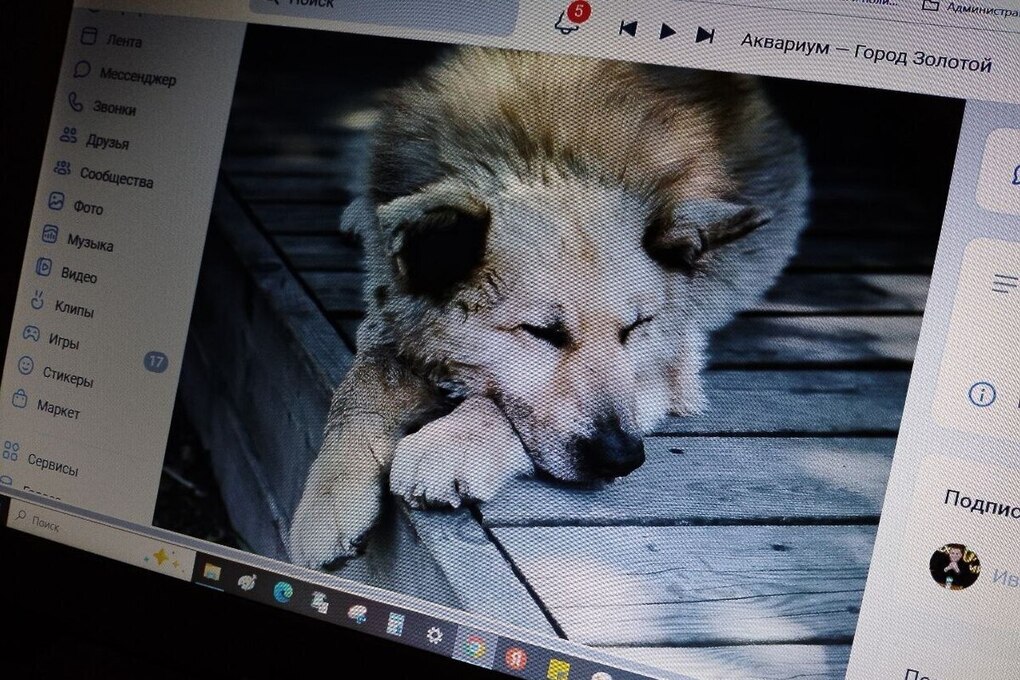
Task: Open Игры with the 17 badge
Action: [x=62, y=340]
